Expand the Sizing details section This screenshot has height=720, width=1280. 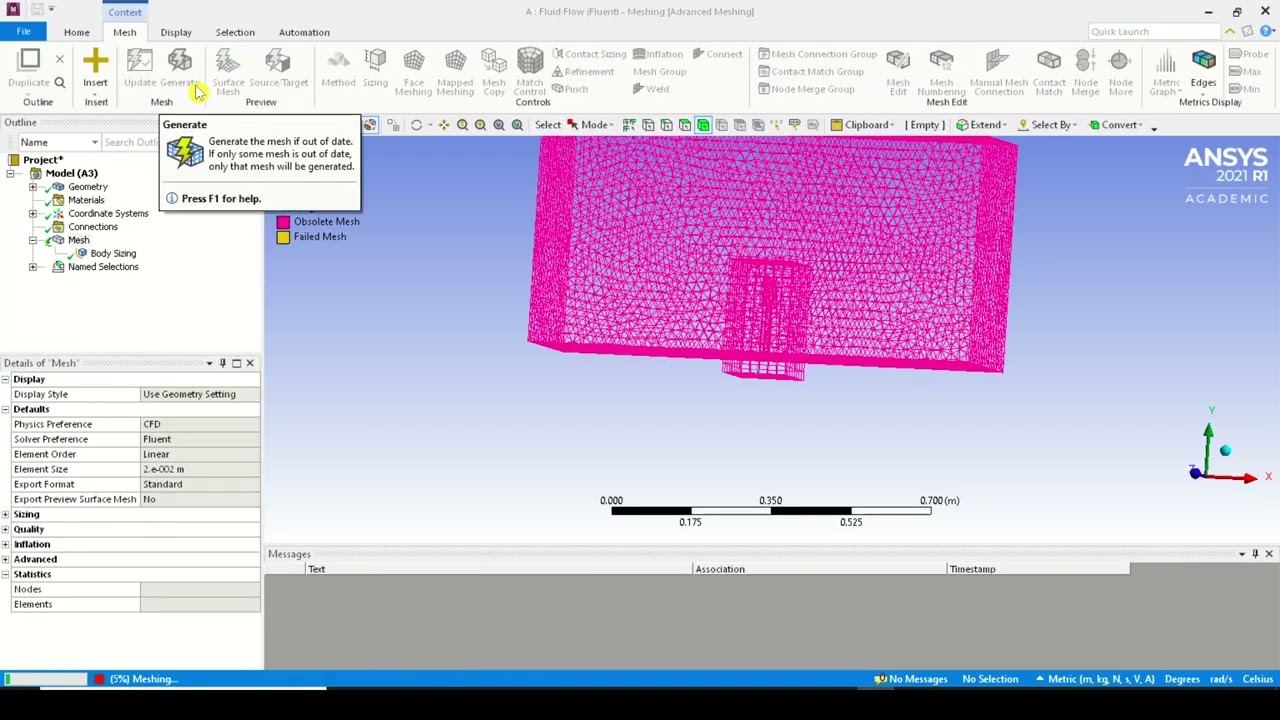pos(6,514)
